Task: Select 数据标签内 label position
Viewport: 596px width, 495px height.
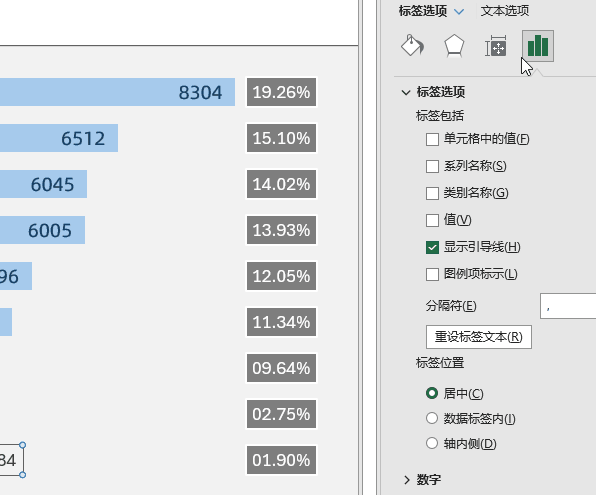Action: point(432,418)
